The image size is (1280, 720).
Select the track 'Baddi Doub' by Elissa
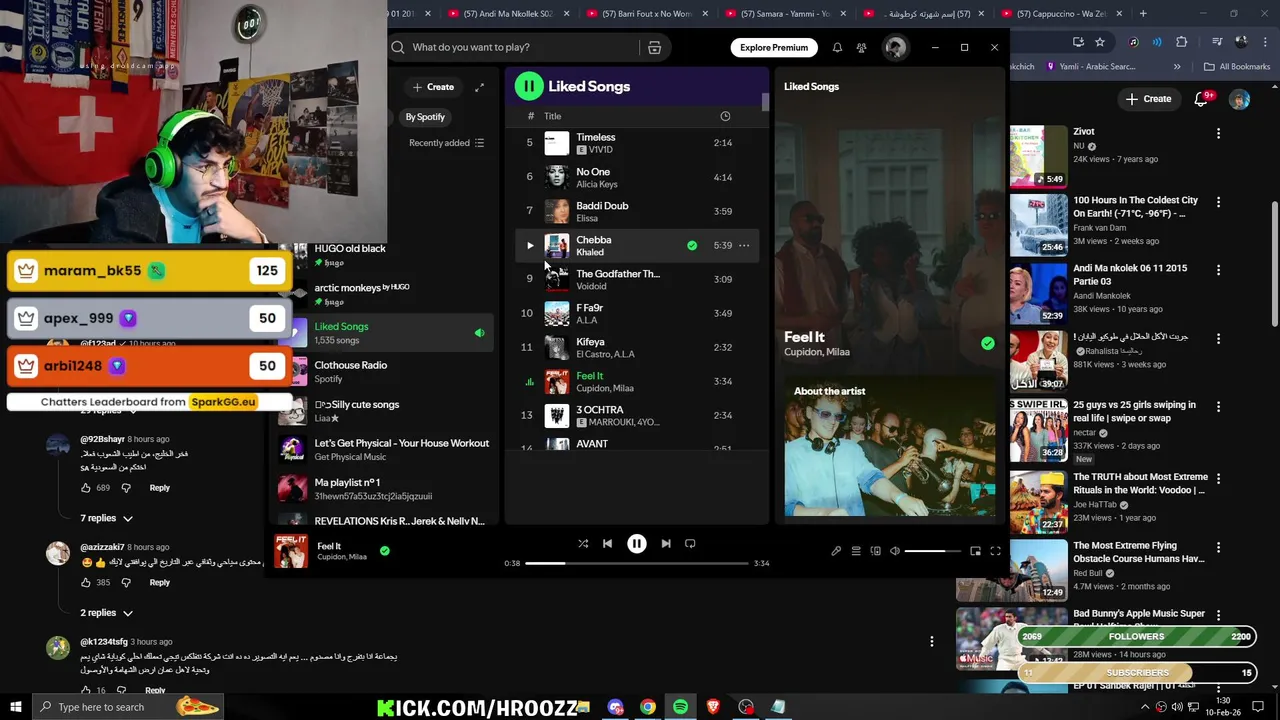click(x=637, y=211)
